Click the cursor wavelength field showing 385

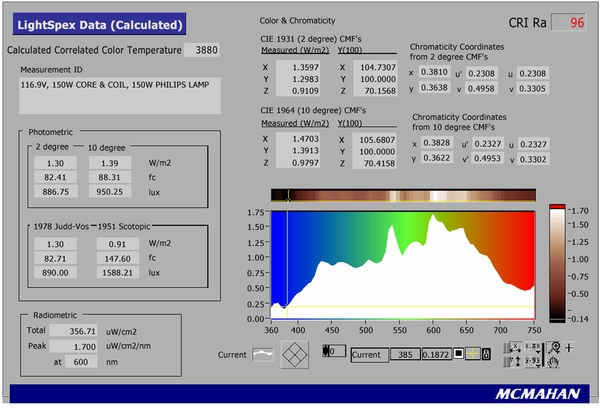click(405, 355)
